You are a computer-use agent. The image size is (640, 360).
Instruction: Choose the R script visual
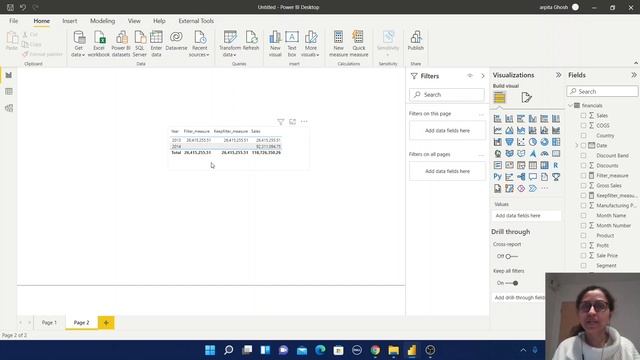(556, 165)
